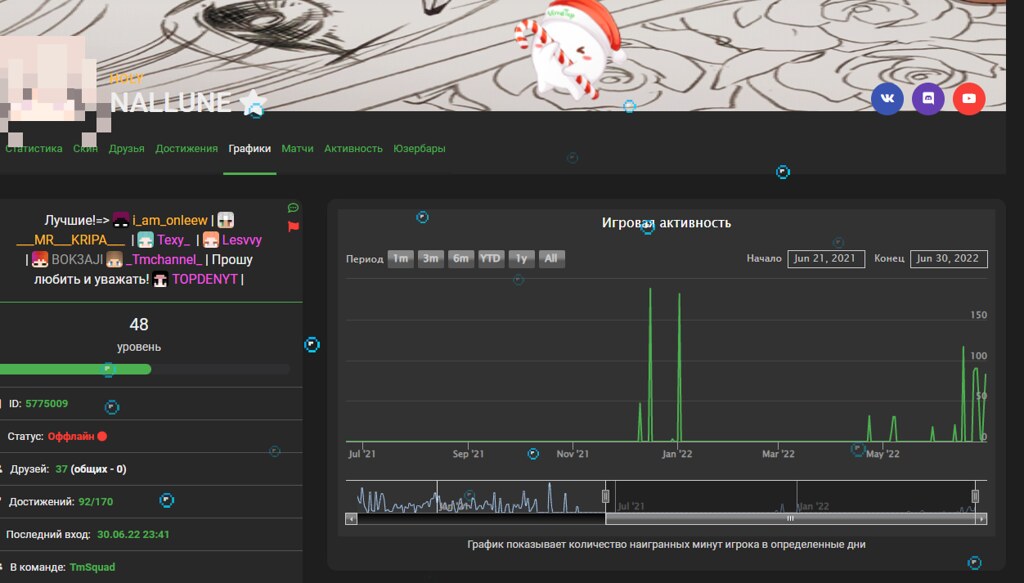The height and width of the screenshot is (583, 1024).
Task: Click the player avatar next to TOPDENYT
Action: click(x=160, y=279)
